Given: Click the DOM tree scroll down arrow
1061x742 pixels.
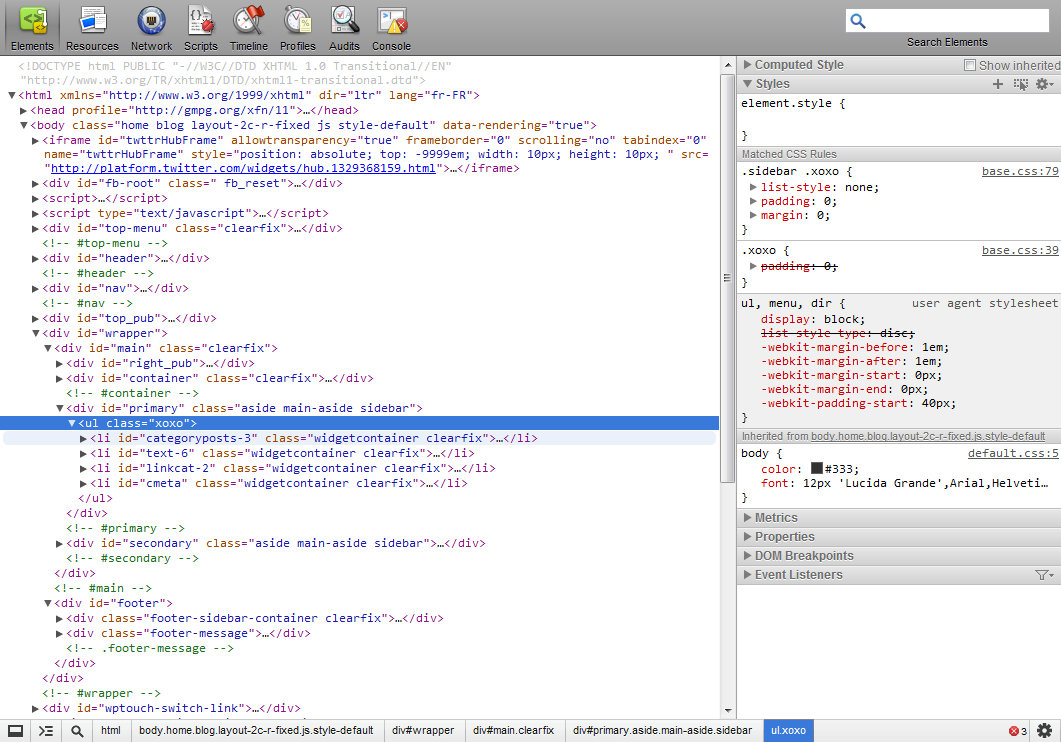Looking at the screenshot, I should click(728, 711).
